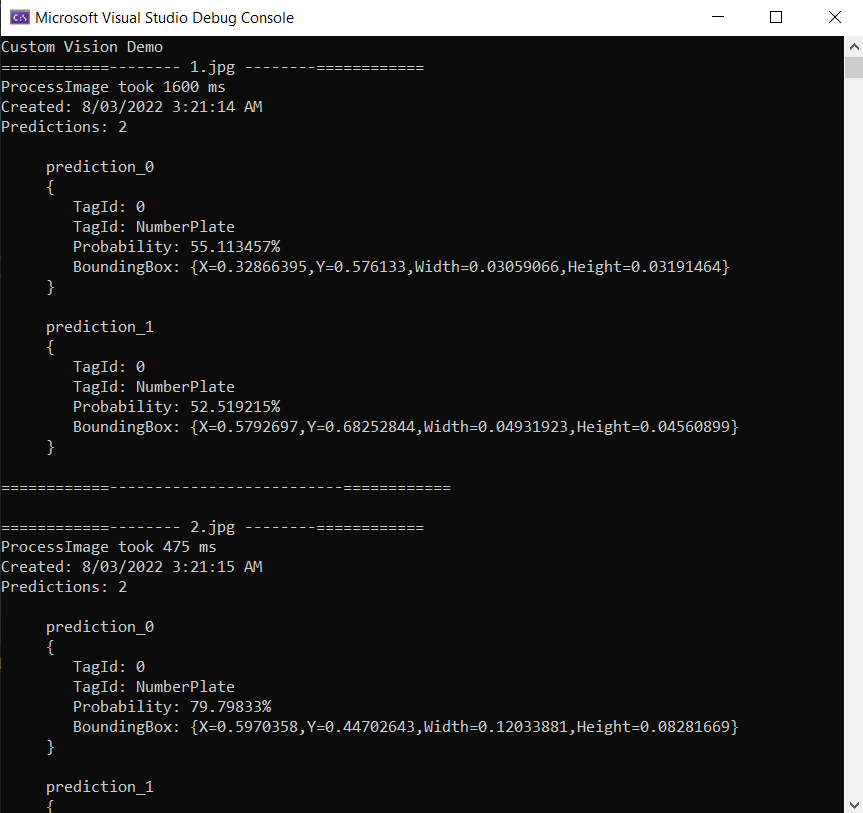Click the console app icon in title bar
This screenshot has height=813, width=863.
(19, 18)
